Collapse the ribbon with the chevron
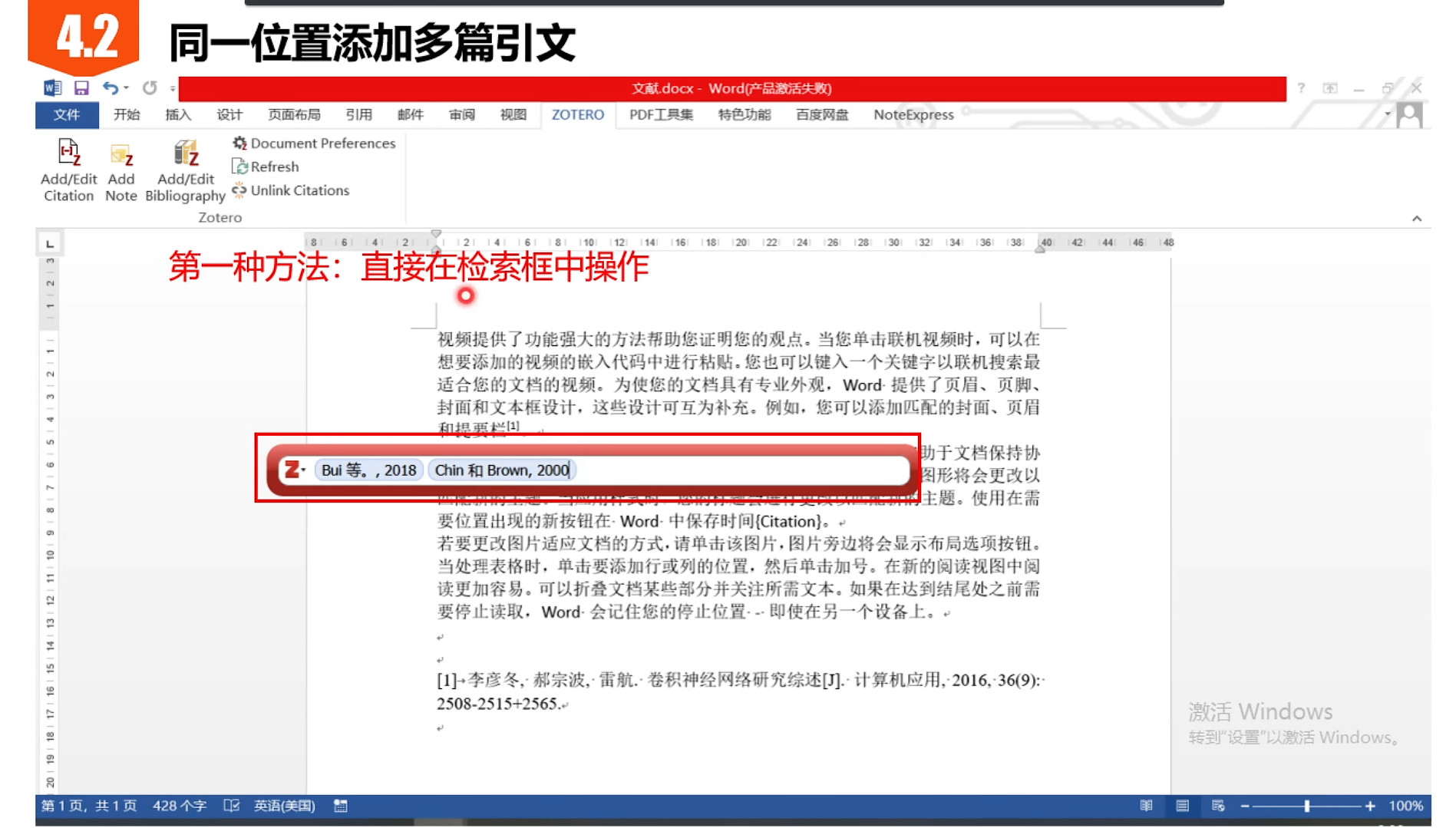 coord(1416,218)
